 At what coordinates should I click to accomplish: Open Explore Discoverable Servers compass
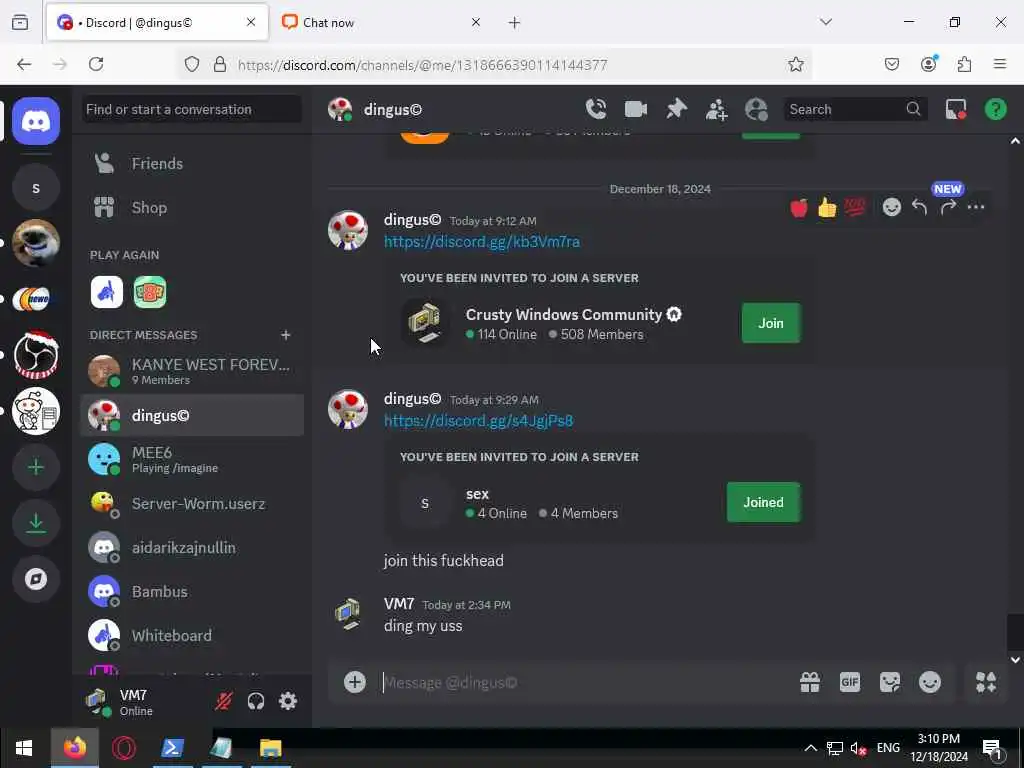(x=36, y=579)
